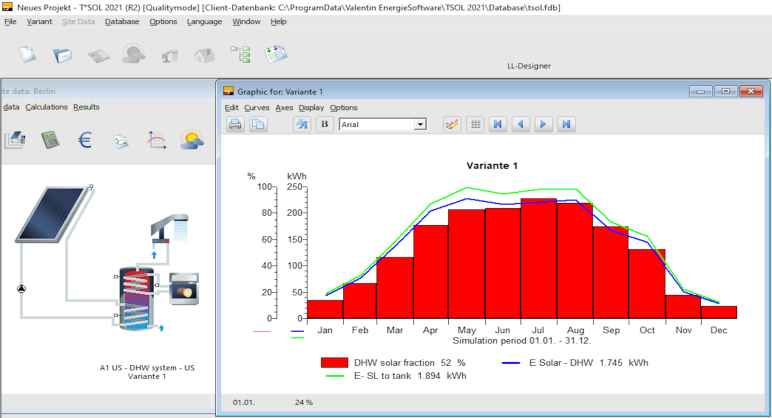The width and height of the screenshot is (772, 418).
Task: Jump to first period with skip-back arrow
Action: 498,125
